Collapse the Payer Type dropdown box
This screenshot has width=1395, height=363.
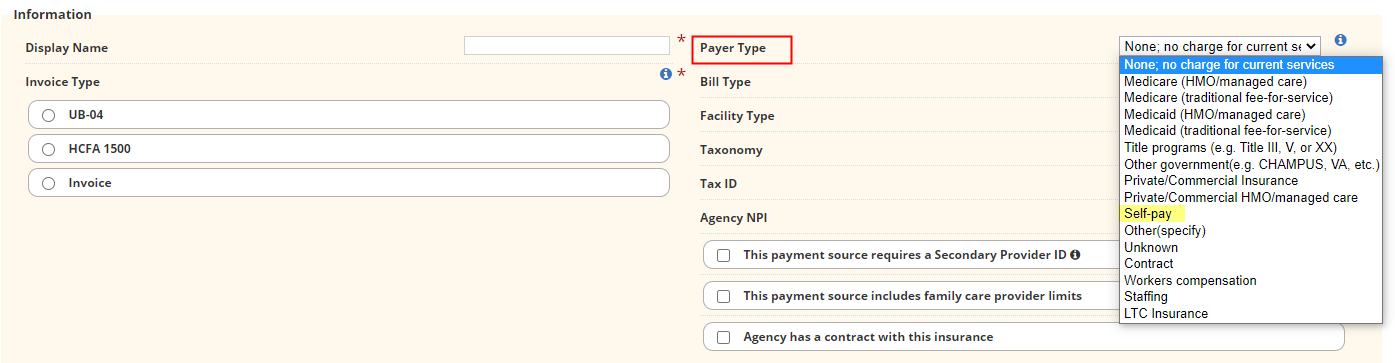pos(1220,46)
